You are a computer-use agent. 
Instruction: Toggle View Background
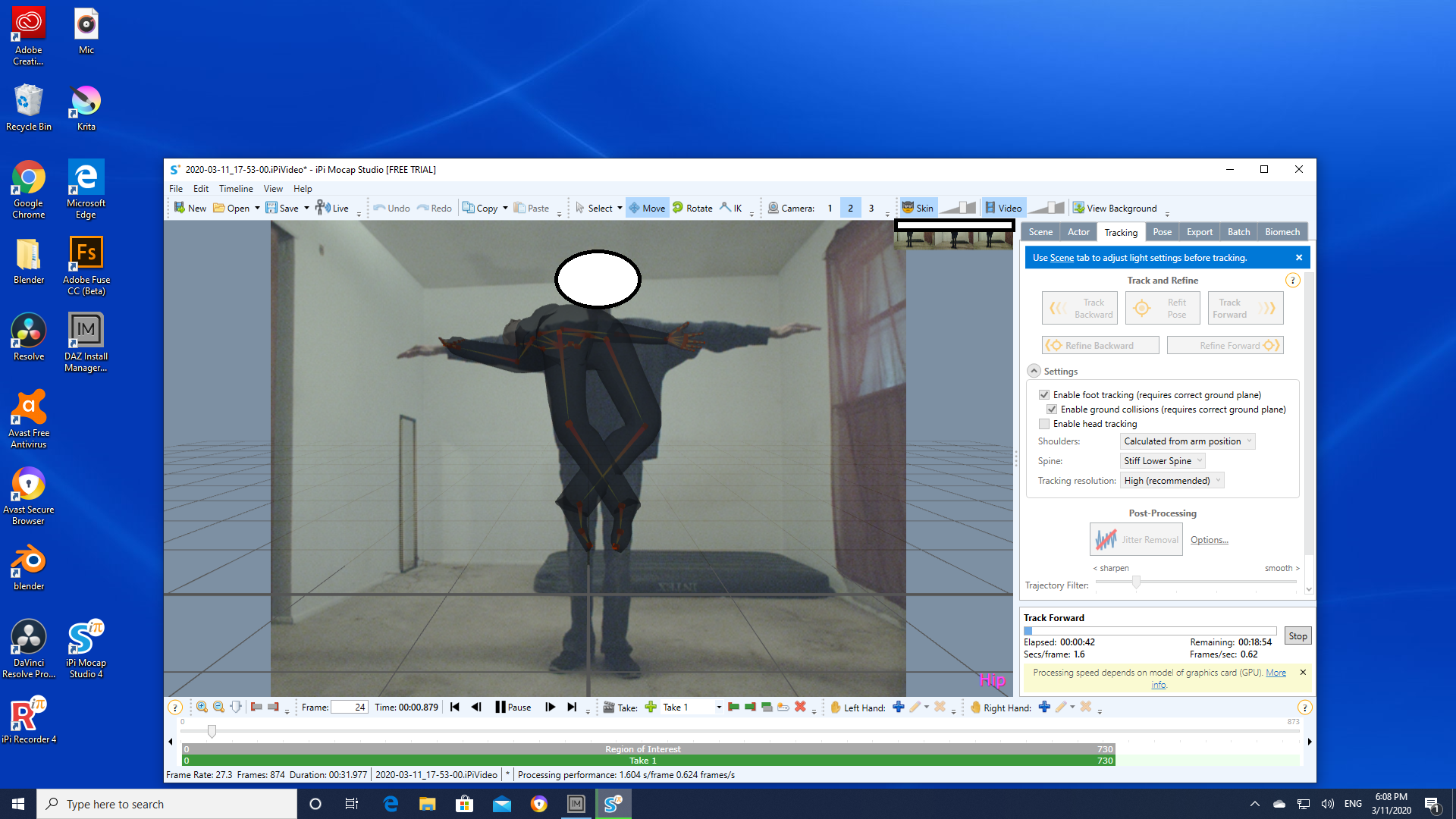1115,208
